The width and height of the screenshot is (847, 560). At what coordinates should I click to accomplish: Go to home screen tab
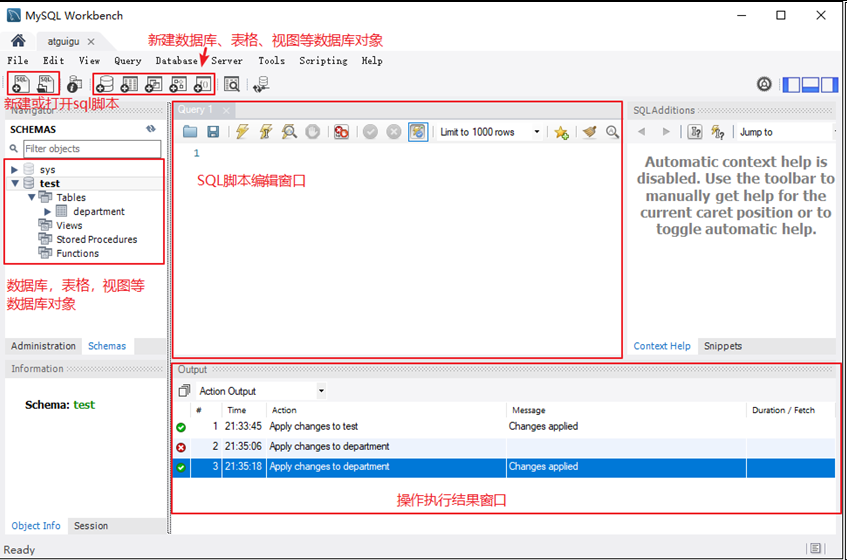pyautogui.click(x=18, y=41)
